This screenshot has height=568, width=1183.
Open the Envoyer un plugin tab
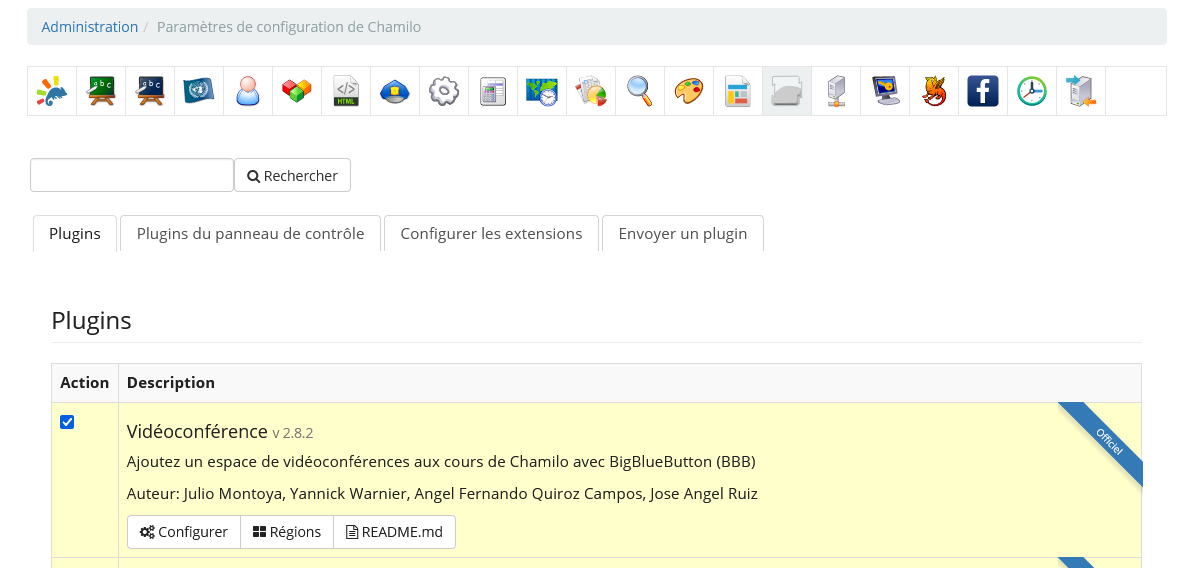[x=683, y=234]
